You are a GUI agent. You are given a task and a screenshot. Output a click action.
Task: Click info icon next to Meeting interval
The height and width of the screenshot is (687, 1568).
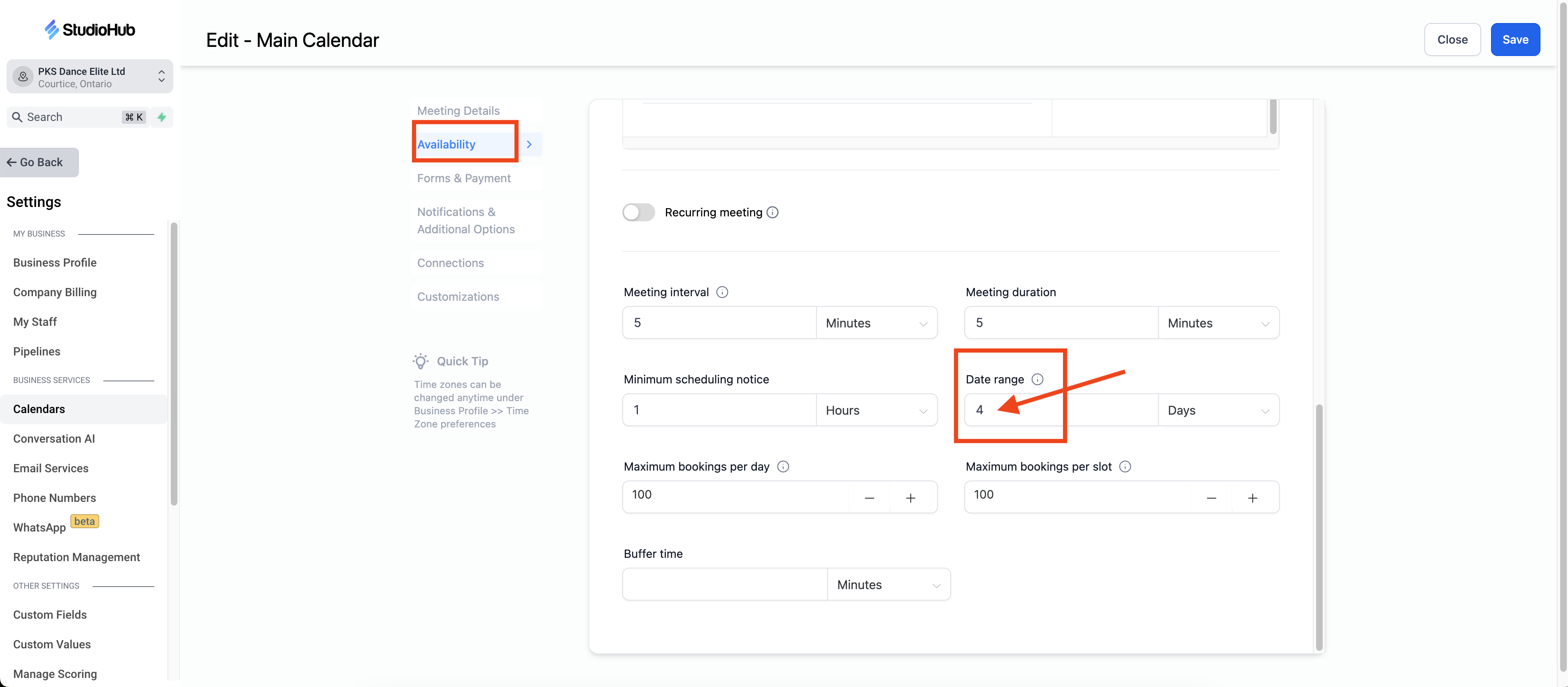click(722, 292)
